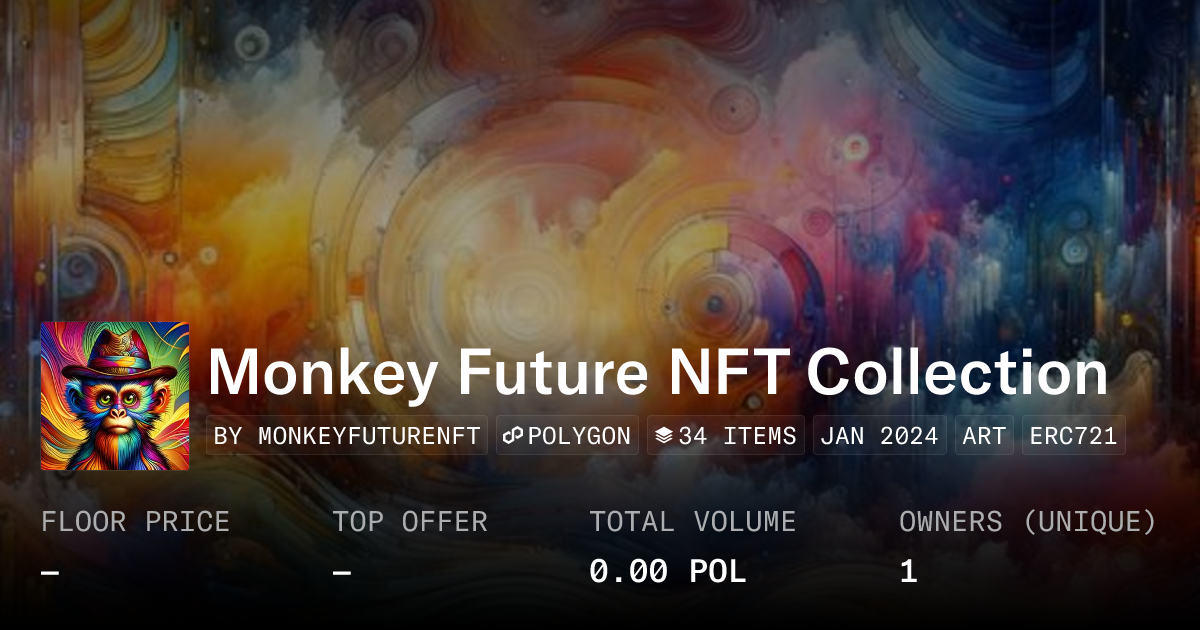The image size is (1200, 630).
Task: Click the Polygon chain link icon
Action: pos(513,436)
